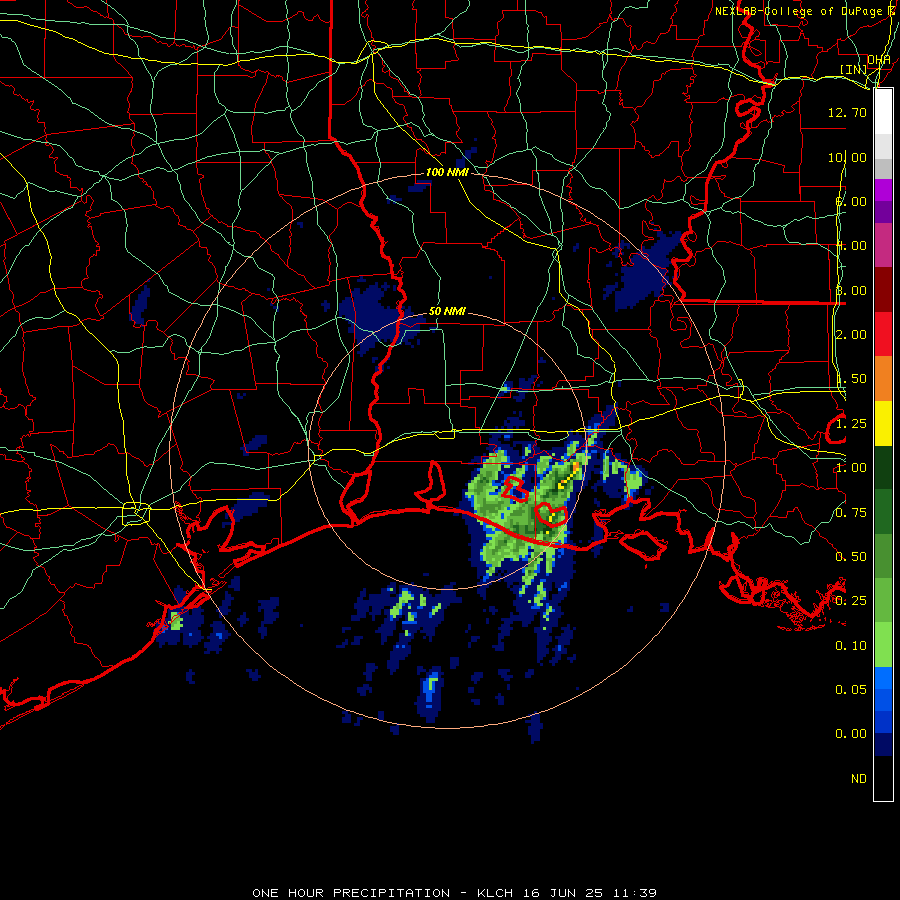Viewport: 900px width, 900px height.
Task: Click the '[IN]' units label
Action: click(x=854, y=70)
